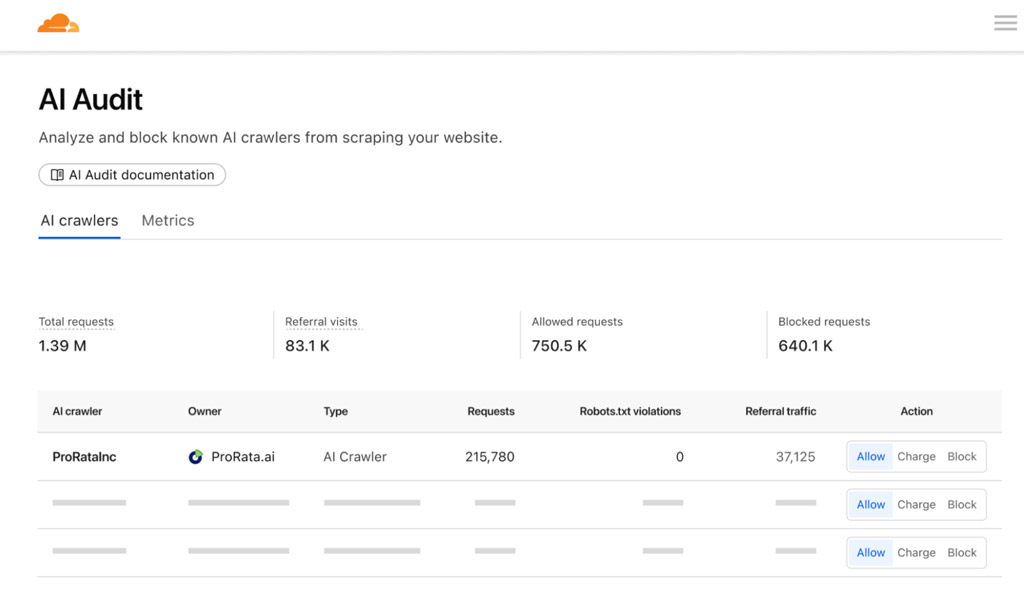The height and width of the screenshot is (592, 1024).
Task: Choose Allow in the third crawler row
Action: click(x=871, y=553)
